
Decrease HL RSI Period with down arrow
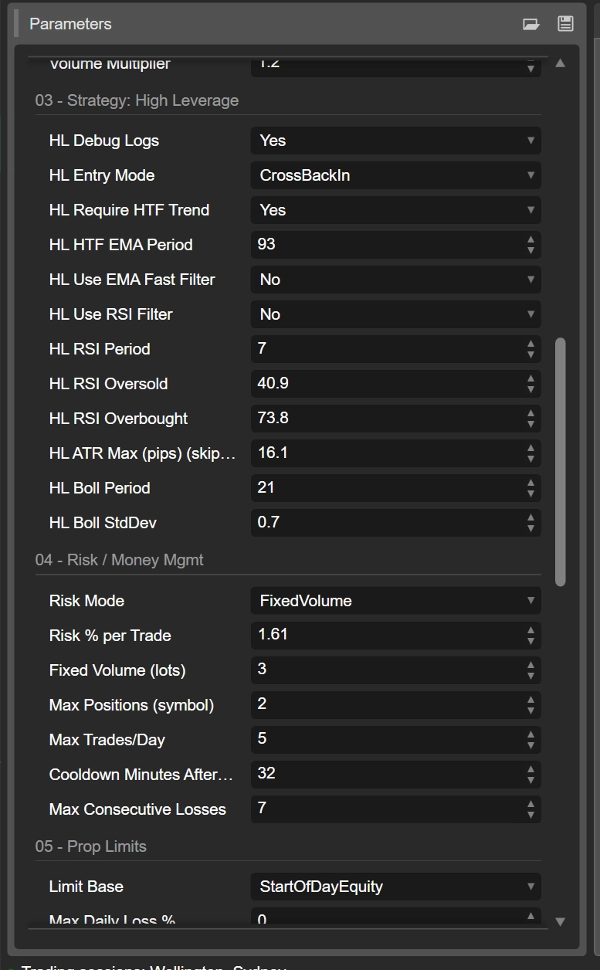click(531, 354)
